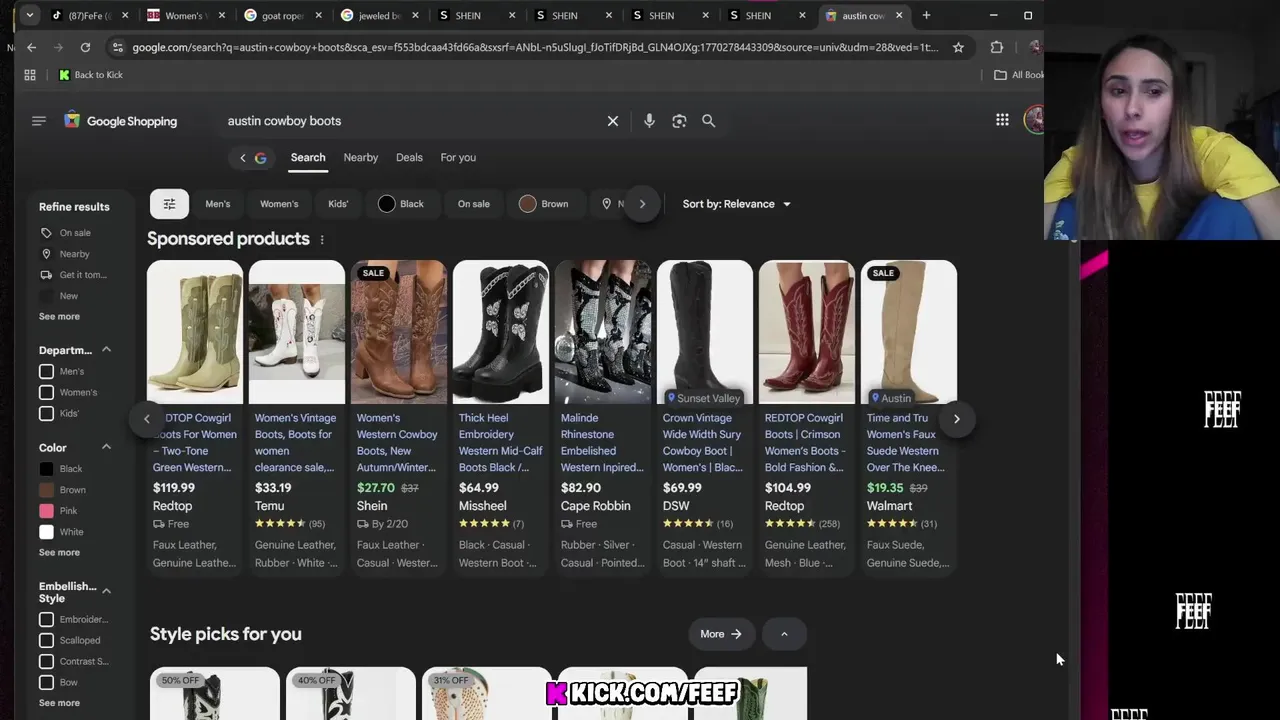Click the magnifying glass search icon

coord(709,121)
